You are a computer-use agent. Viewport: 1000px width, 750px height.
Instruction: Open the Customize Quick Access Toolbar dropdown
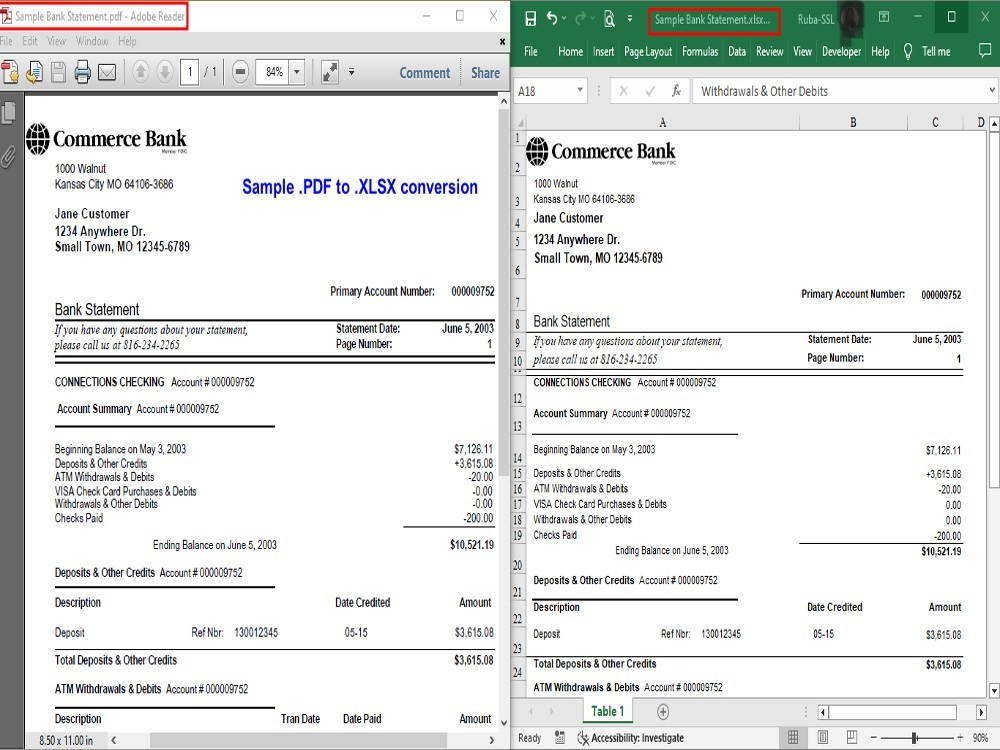click(x=629, y=19)
